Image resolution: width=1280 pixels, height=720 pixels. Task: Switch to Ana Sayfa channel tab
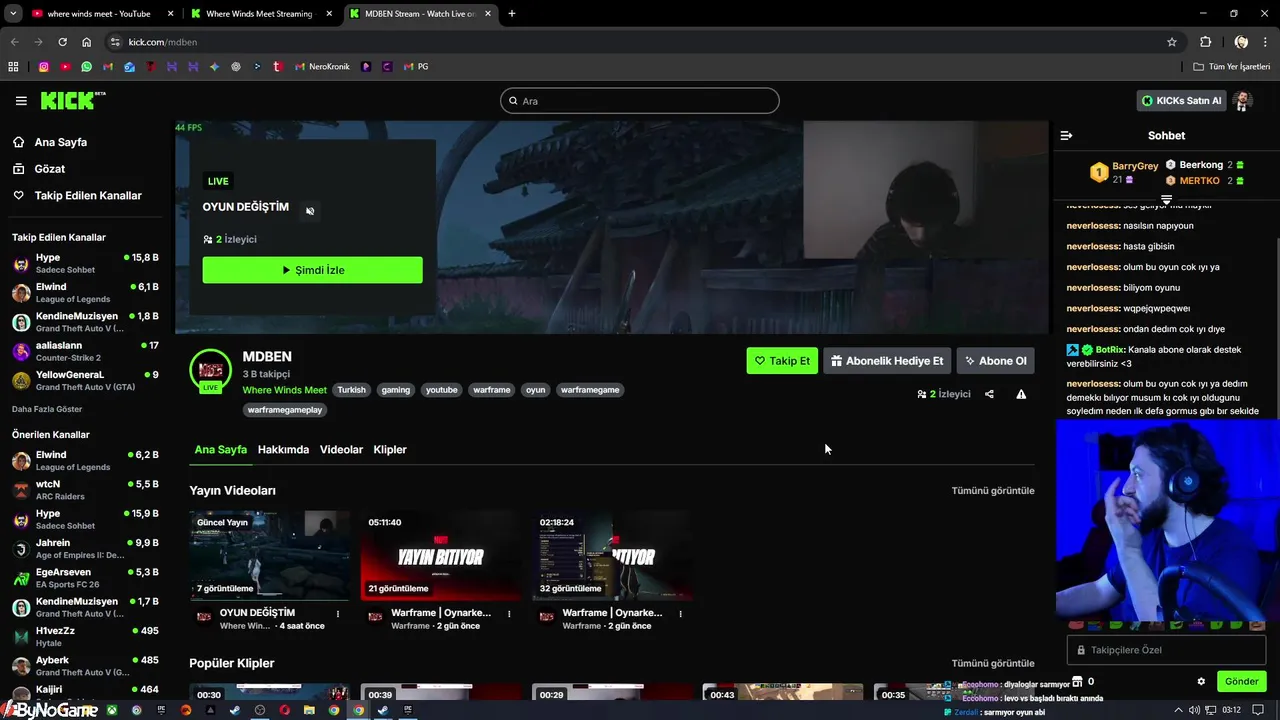click(220, 450)
